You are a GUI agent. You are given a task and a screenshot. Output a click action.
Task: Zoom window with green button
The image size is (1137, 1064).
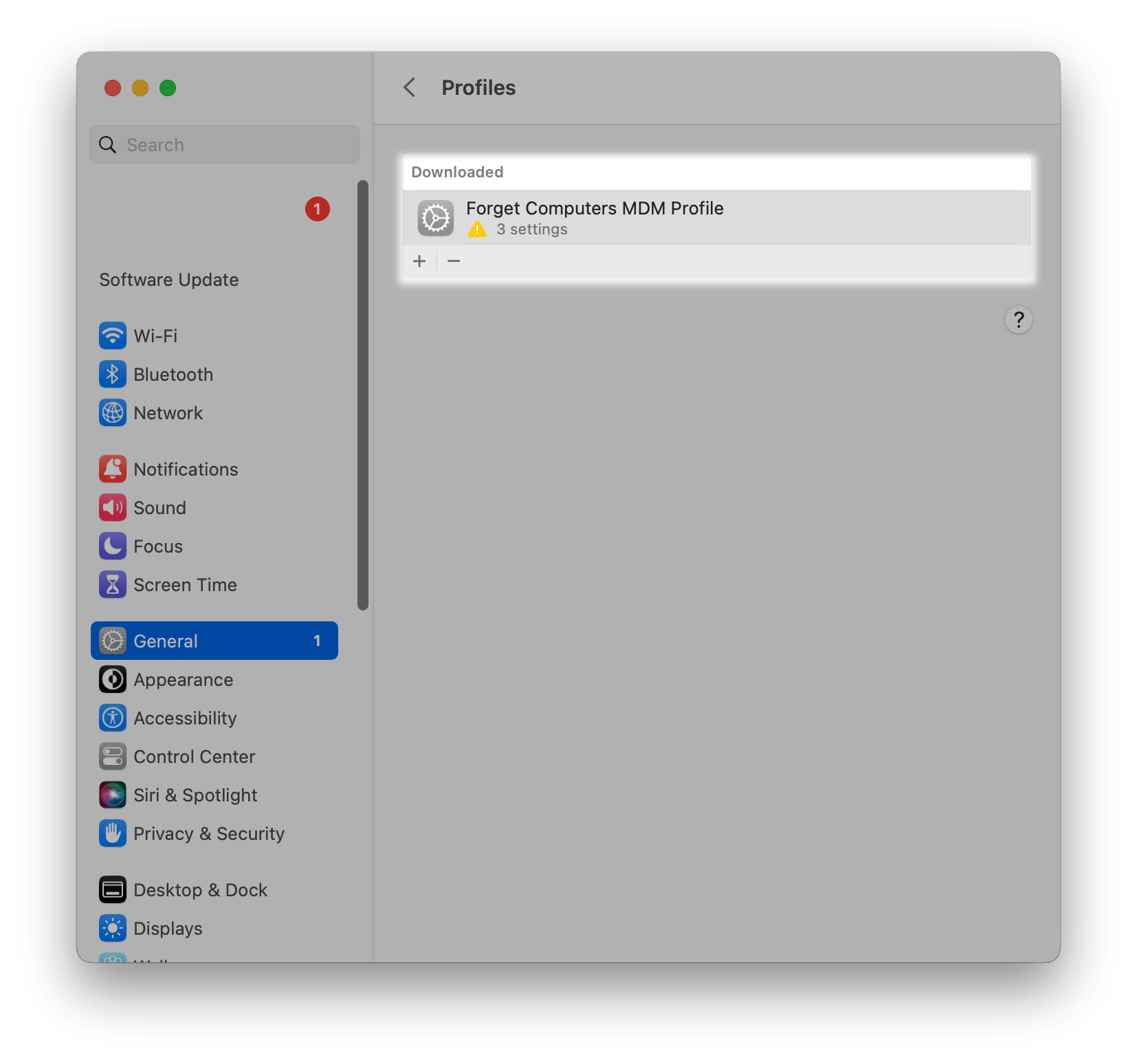click(168, 88)
